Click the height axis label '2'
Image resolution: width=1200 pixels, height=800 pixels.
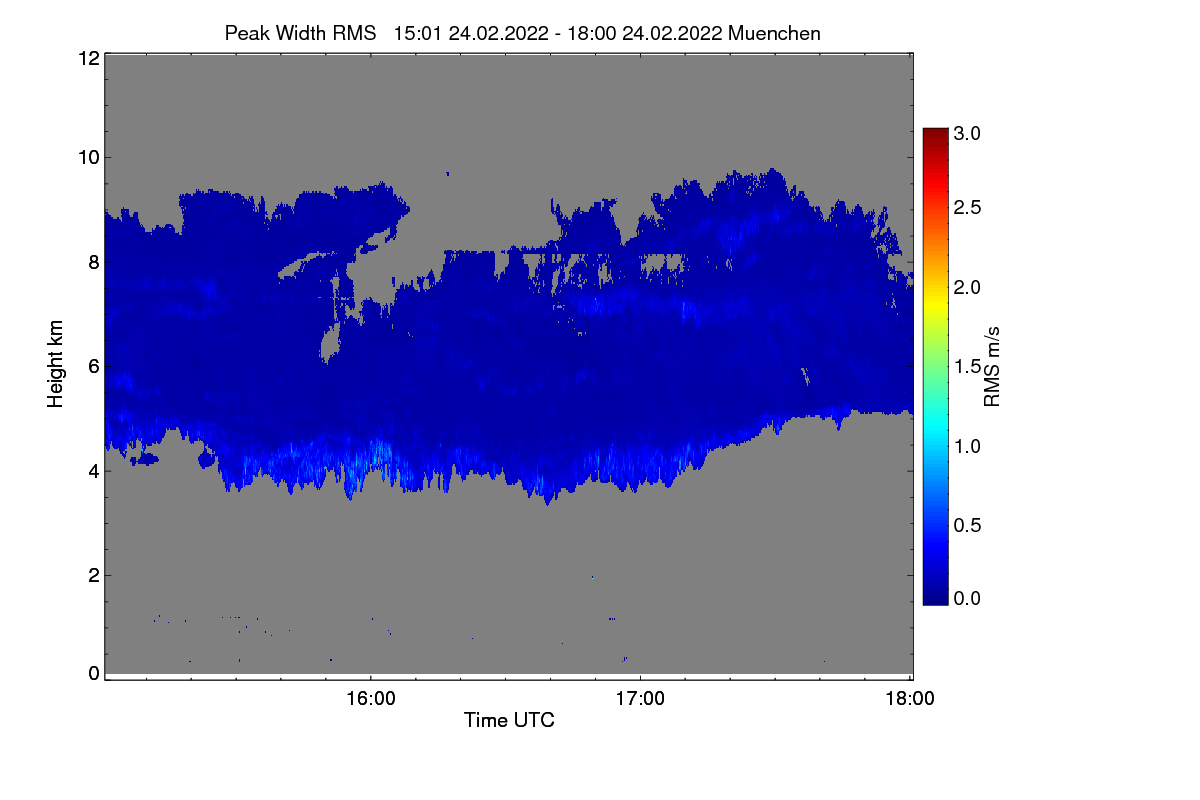tap(93, 575)
